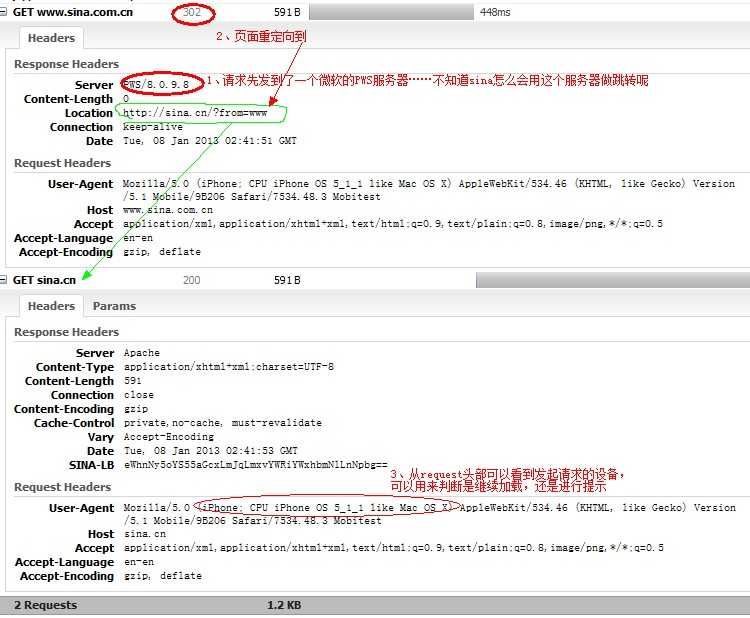This screenshot has width=750, height=618.
Task: Select the SINA-LB header value
Action: 256,464
